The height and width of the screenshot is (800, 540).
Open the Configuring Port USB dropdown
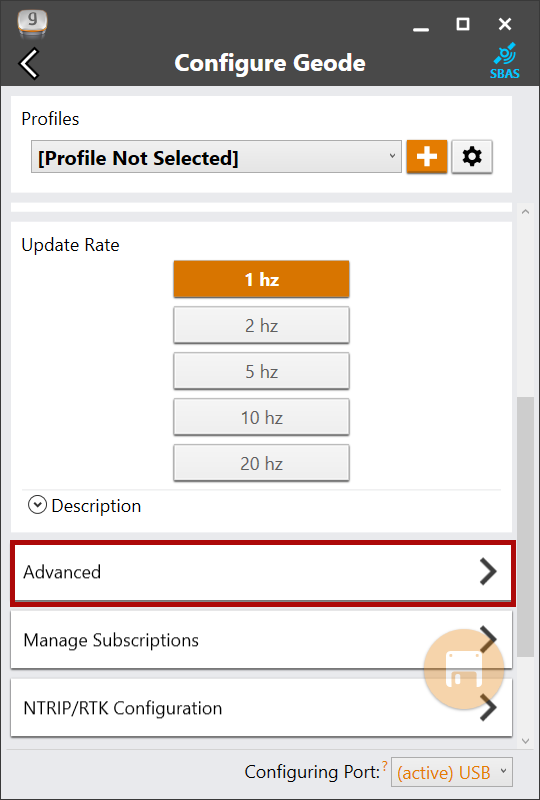[452, 772]
